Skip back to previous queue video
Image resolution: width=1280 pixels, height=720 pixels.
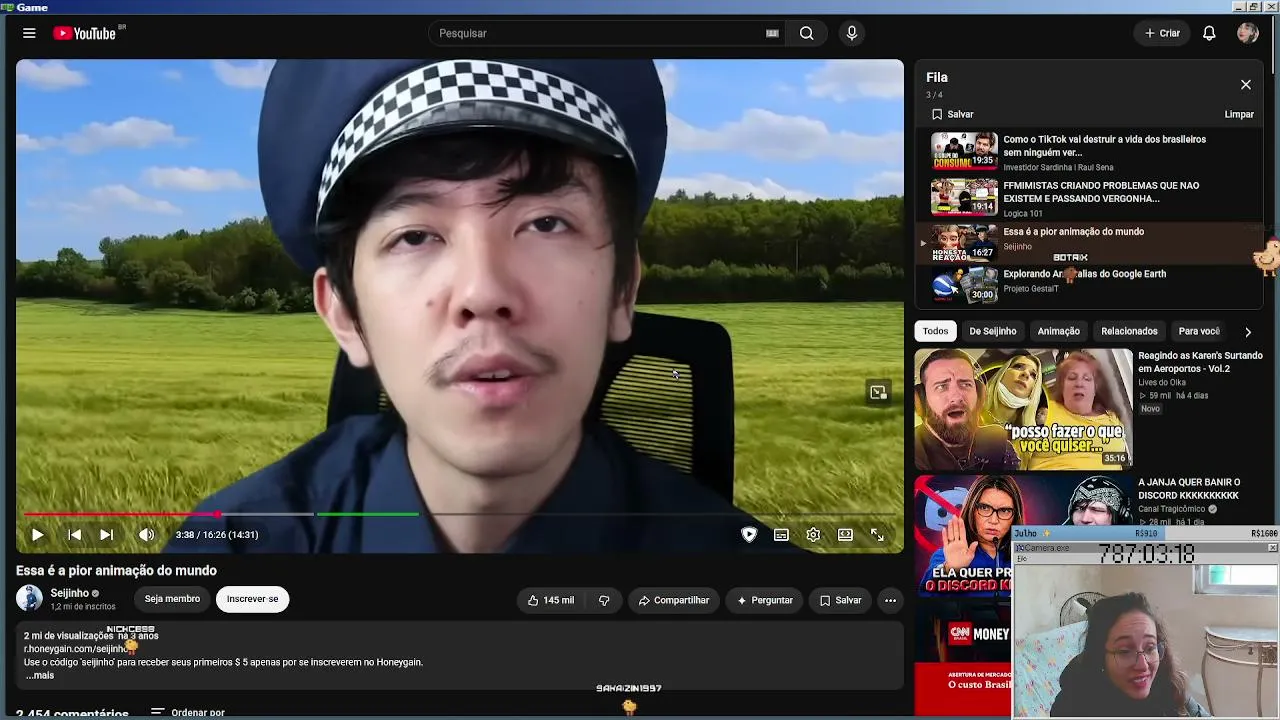pos(74,535)
